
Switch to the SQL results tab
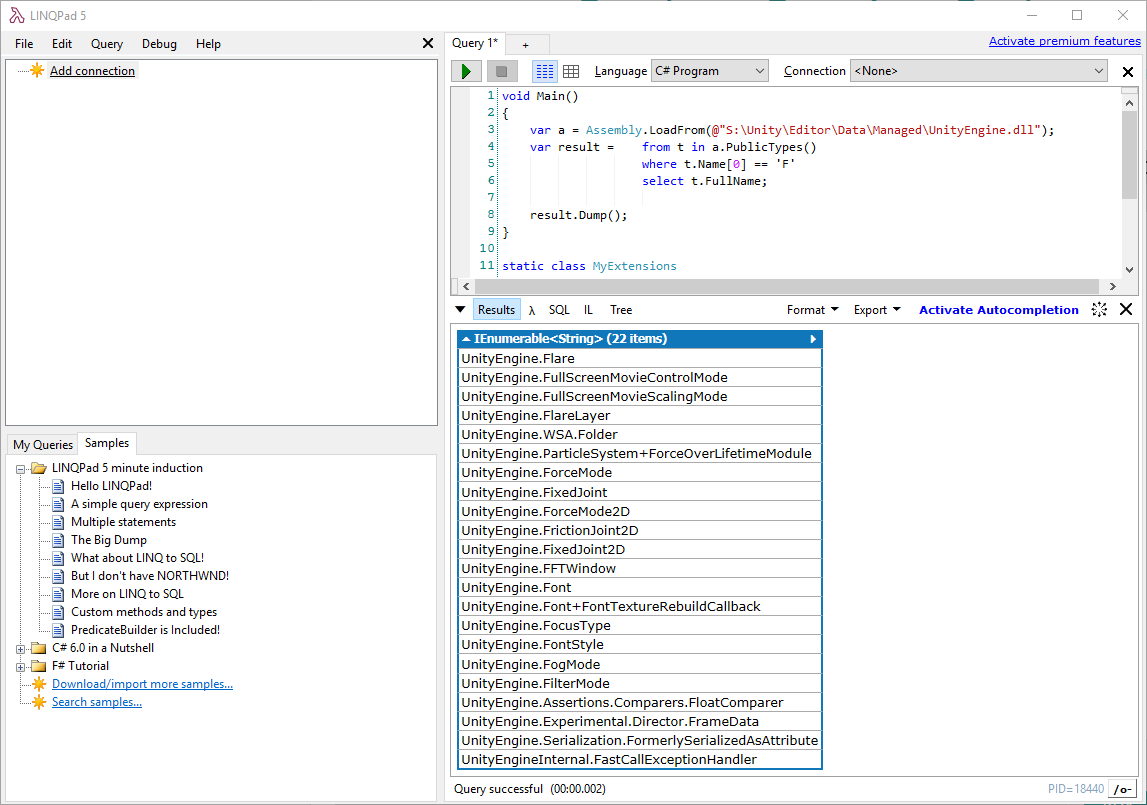[x=559, y=310]
